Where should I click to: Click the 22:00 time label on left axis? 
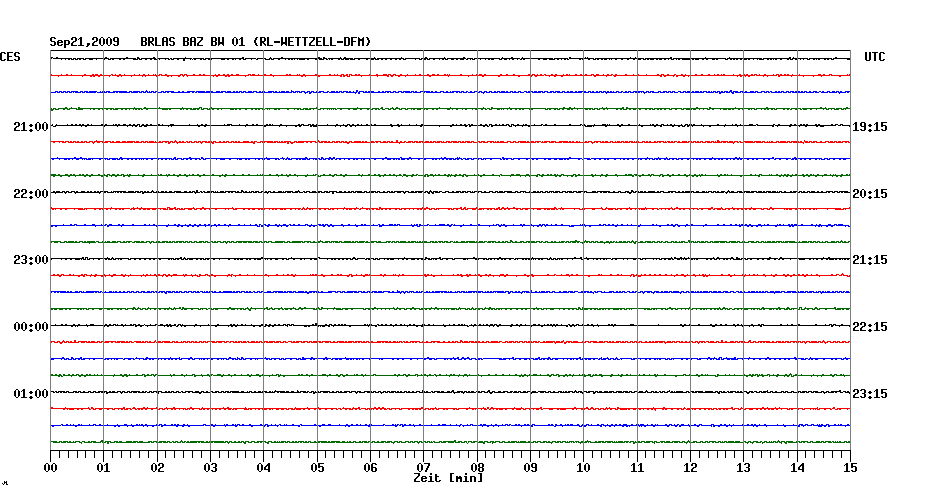point(30,193)
